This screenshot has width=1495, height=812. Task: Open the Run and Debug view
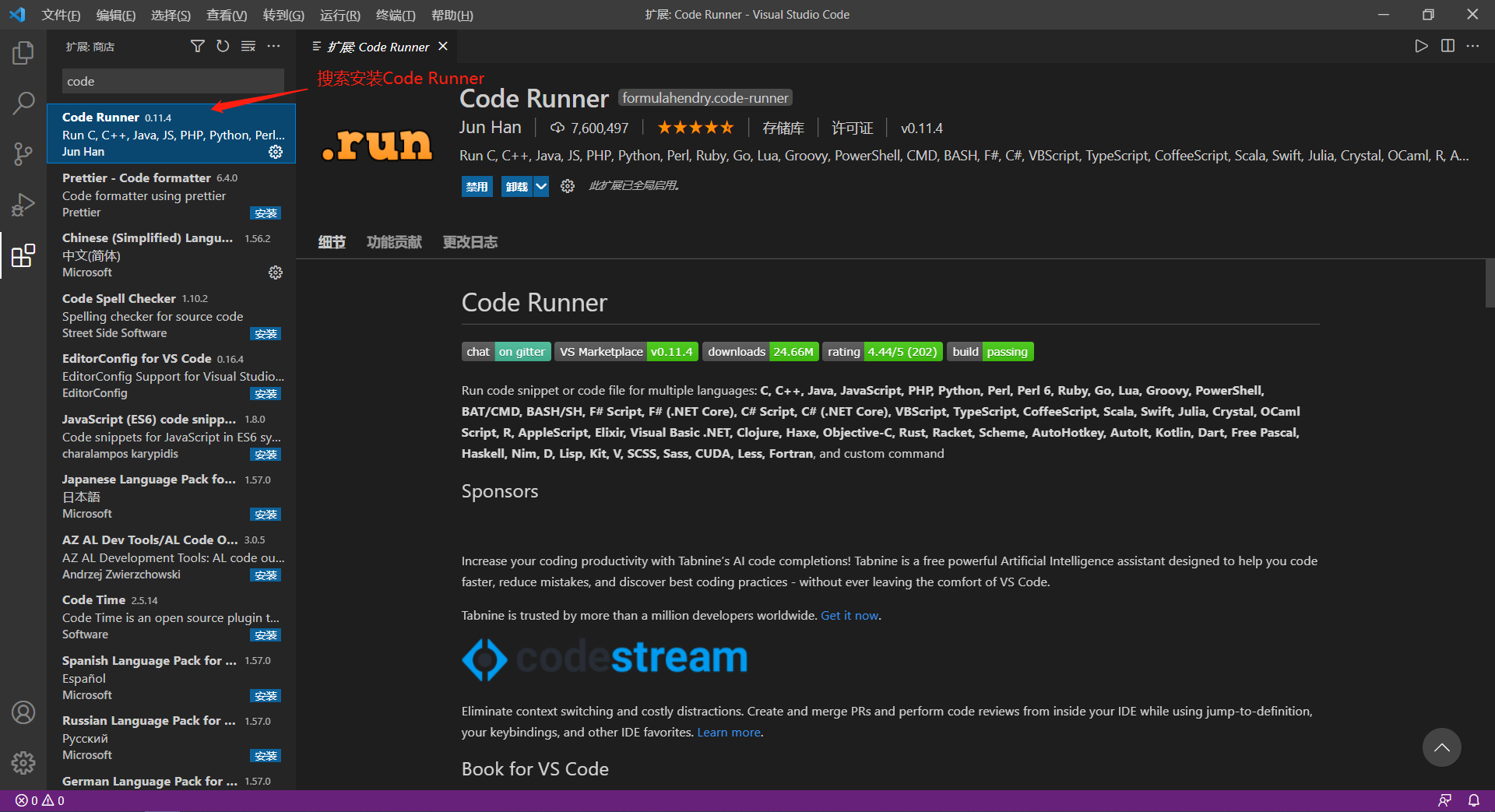(23, 204)
